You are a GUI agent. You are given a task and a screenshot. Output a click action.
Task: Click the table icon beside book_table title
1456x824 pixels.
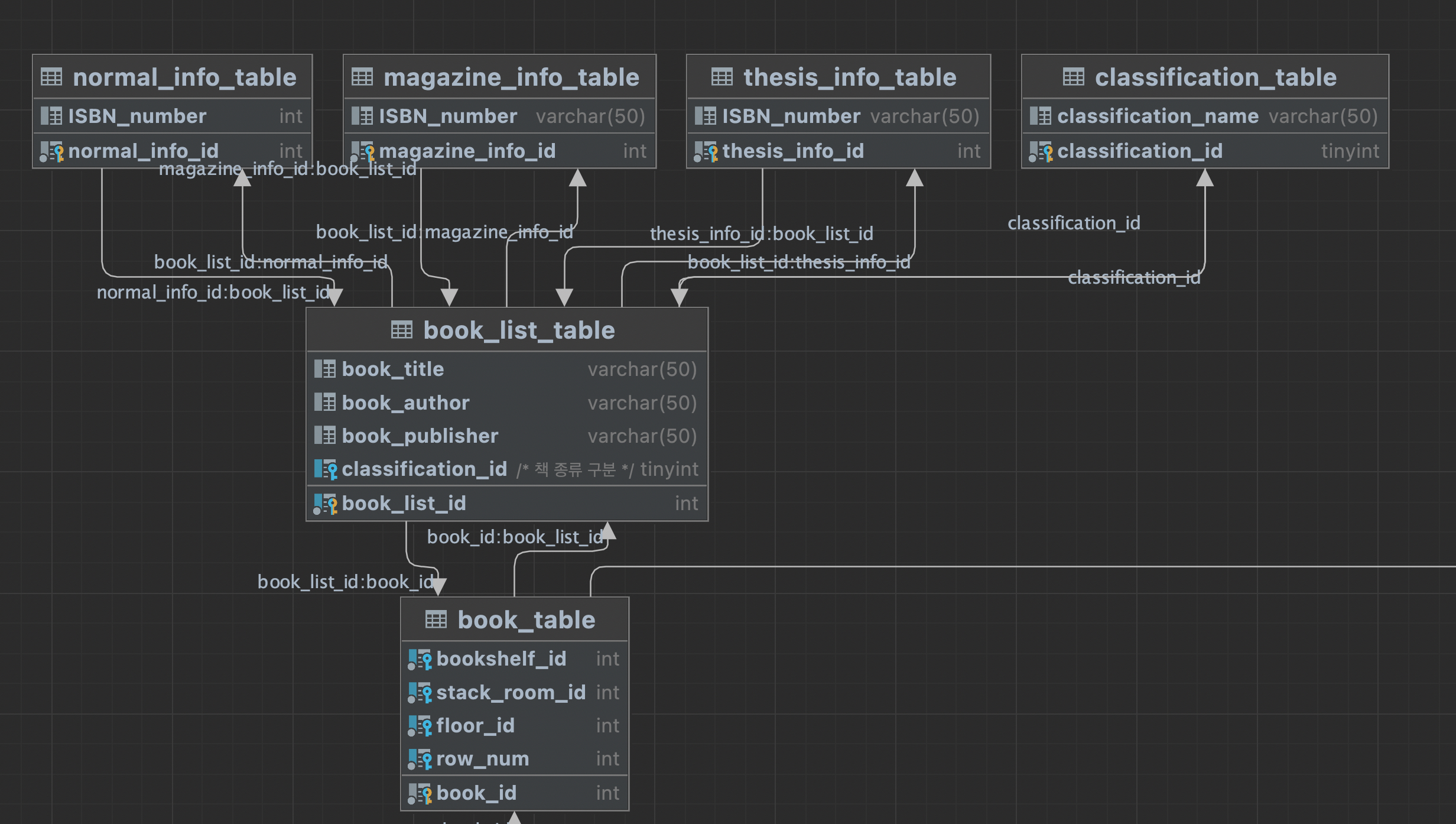click(436, 620)
